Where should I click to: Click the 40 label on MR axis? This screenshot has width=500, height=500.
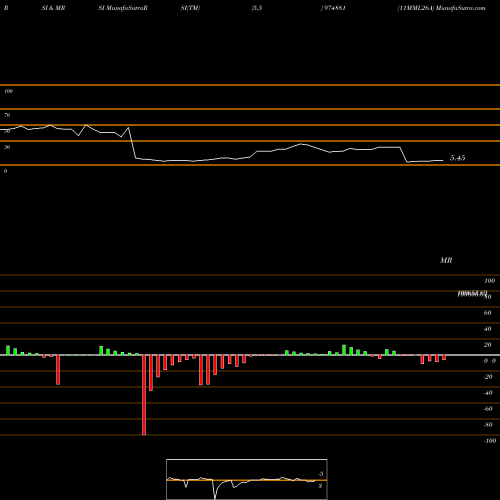[x=487, y=329]
